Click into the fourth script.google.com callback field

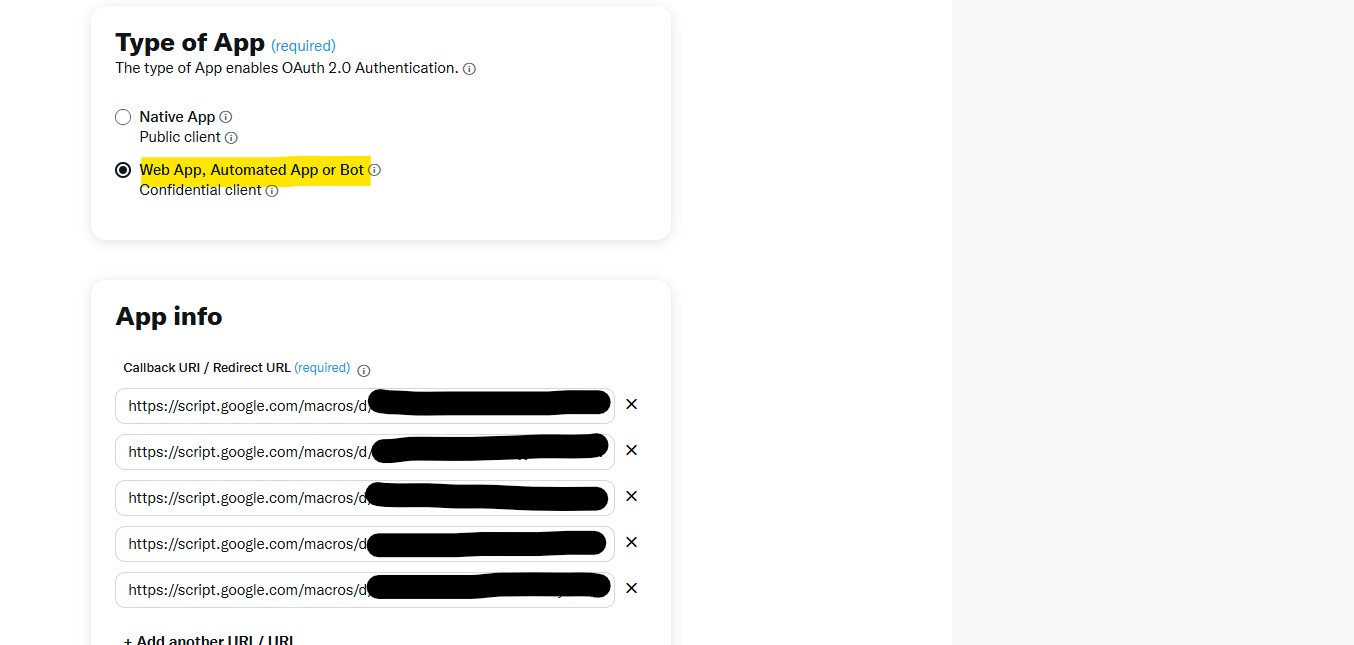[365, 544]
